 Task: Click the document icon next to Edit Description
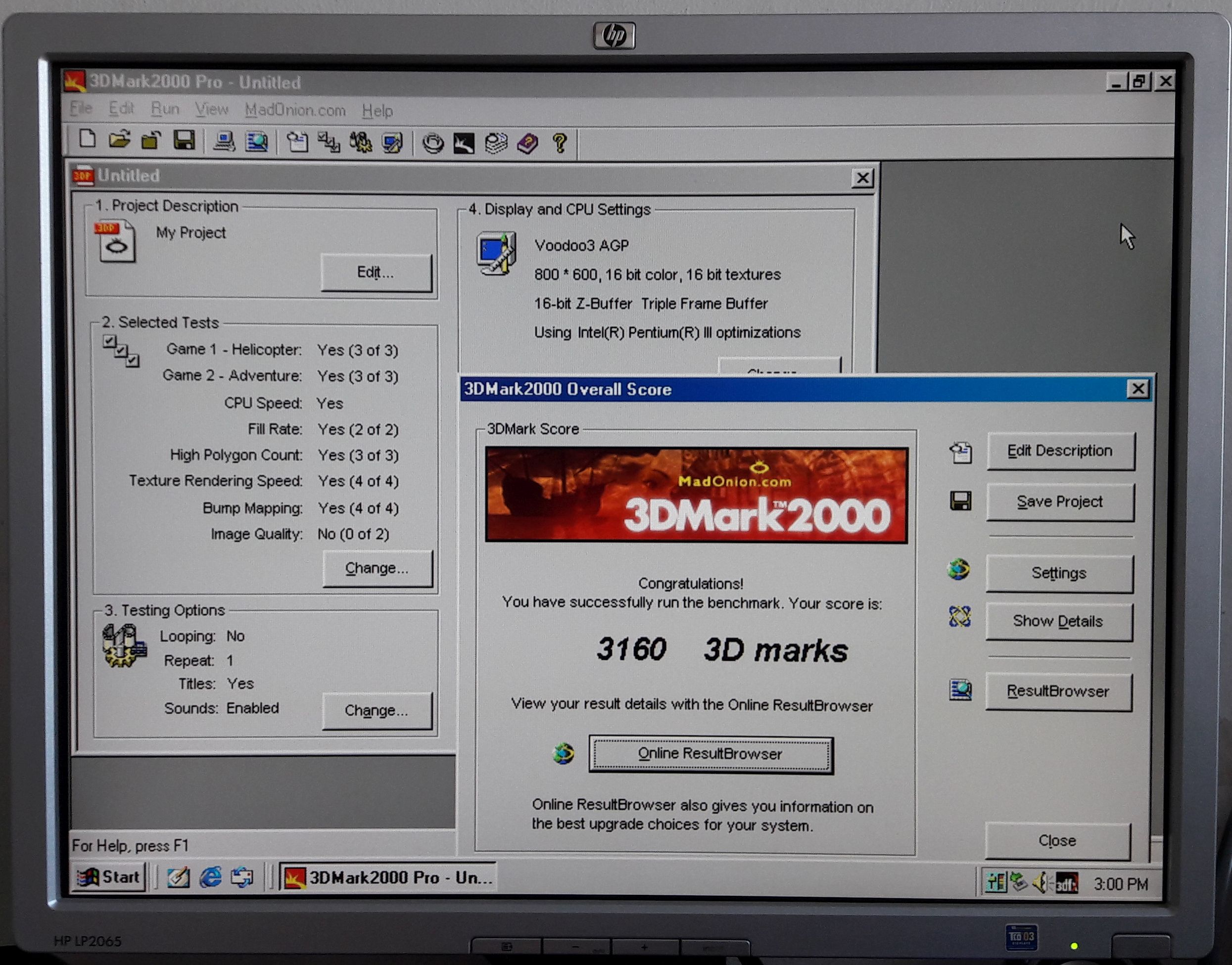(x=961, y=453)
